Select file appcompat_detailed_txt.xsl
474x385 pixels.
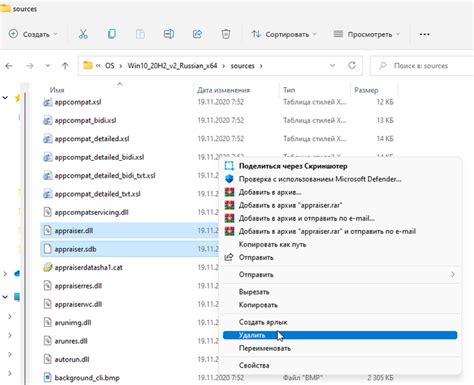97,194
